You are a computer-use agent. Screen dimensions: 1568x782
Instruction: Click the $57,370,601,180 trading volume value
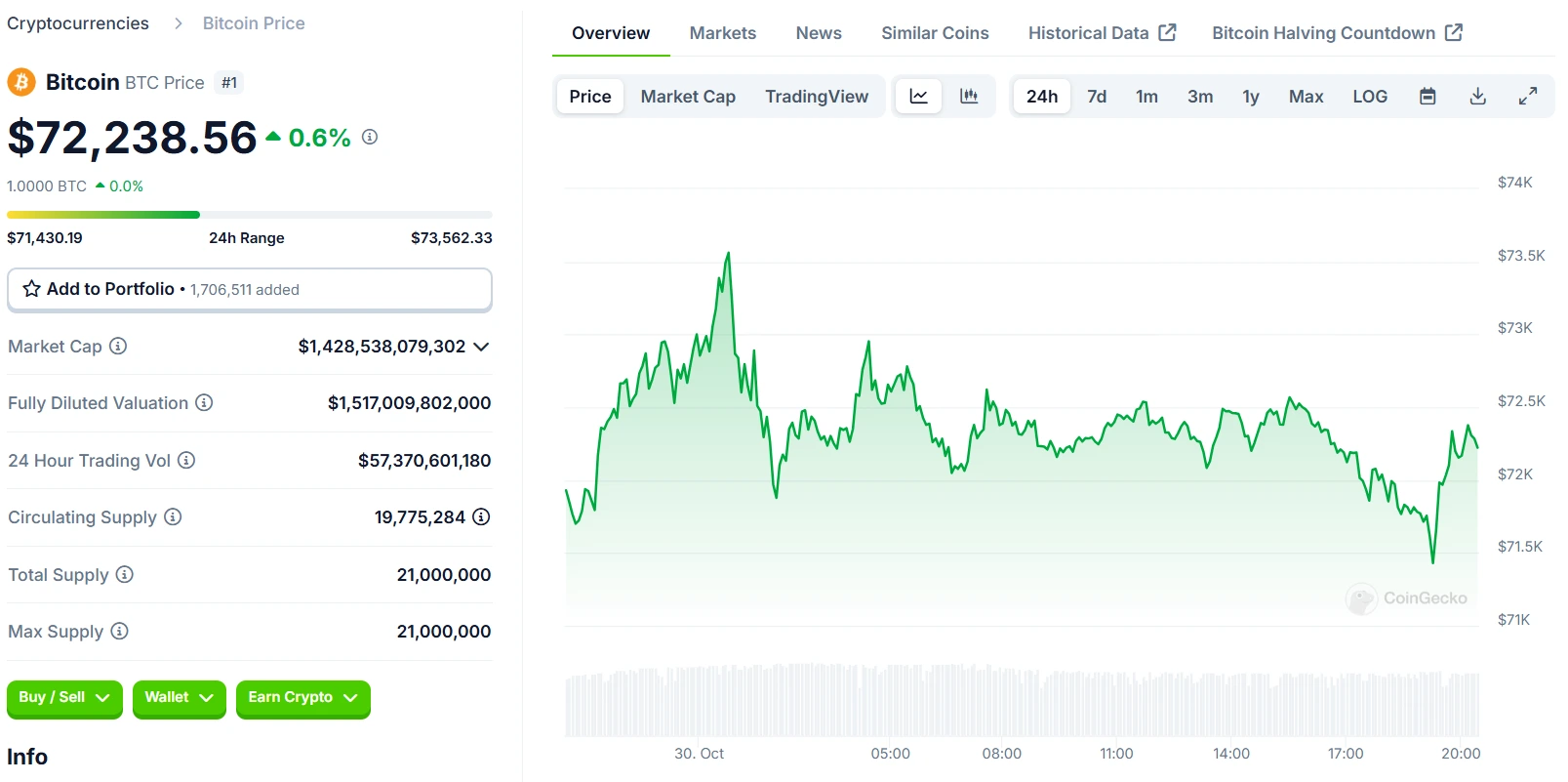(x=424, y=460)
